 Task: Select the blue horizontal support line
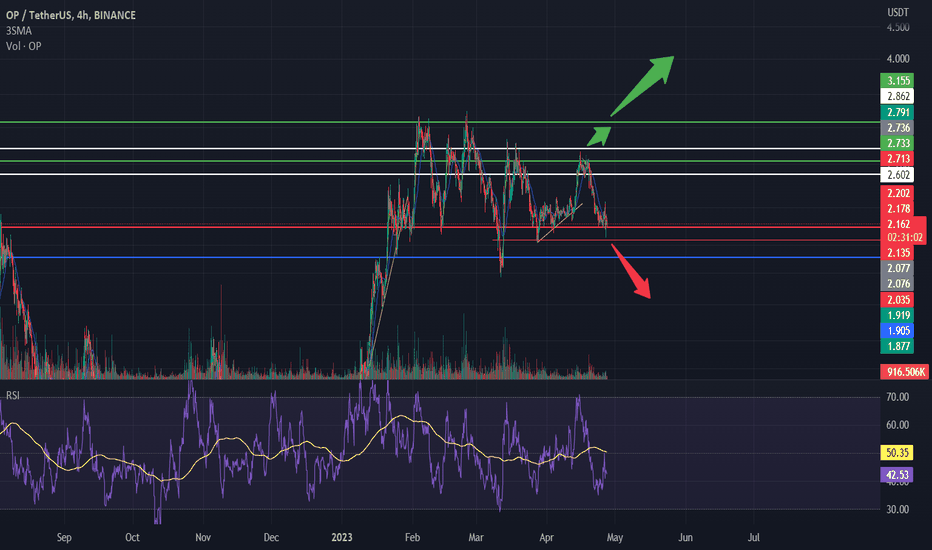440,257
